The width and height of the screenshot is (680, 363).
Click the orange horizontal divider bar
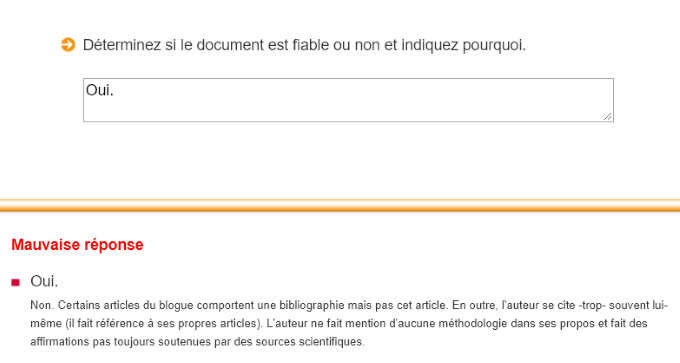tap(340, 205)
